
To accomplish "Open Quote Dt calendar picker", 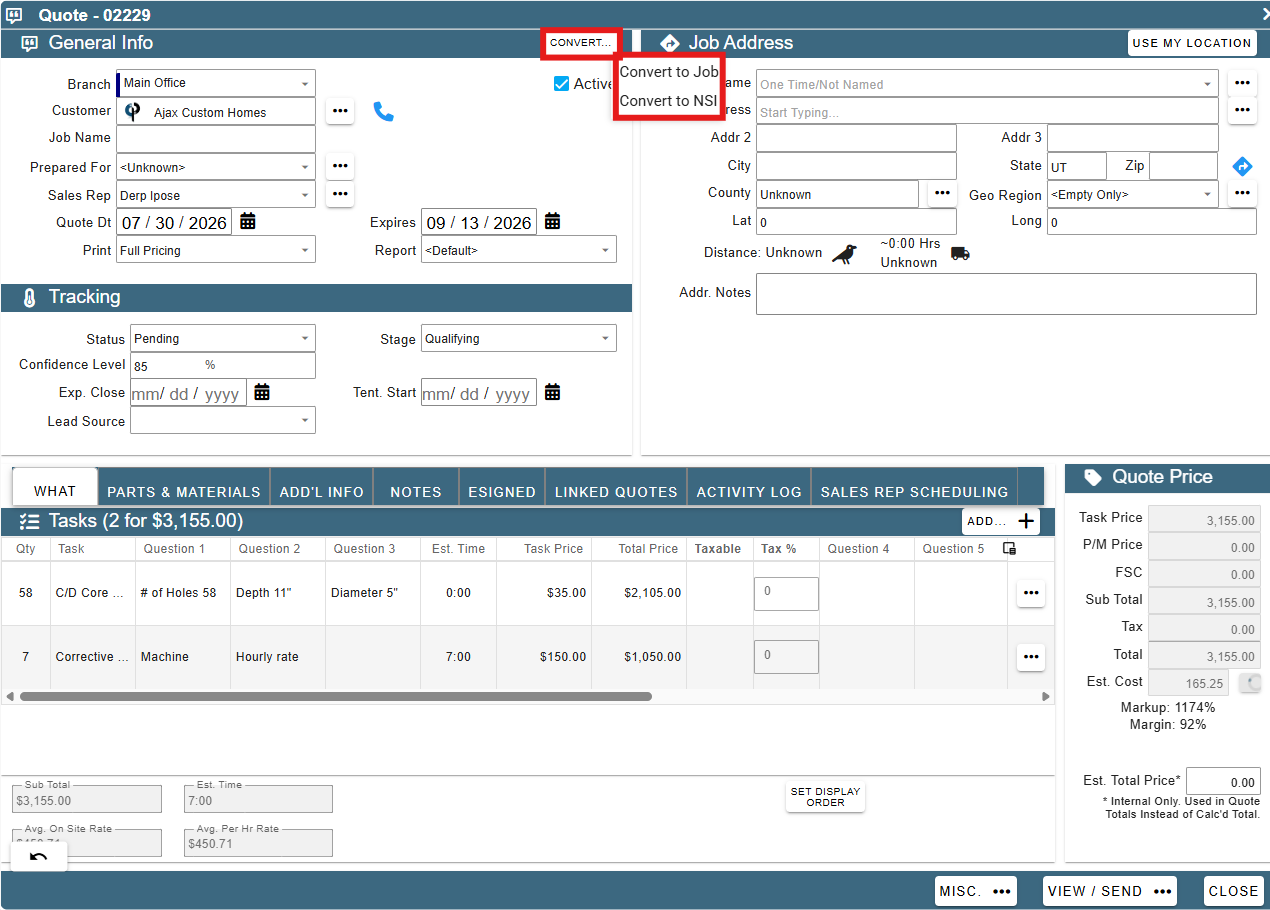I will [x=248, y=221].
